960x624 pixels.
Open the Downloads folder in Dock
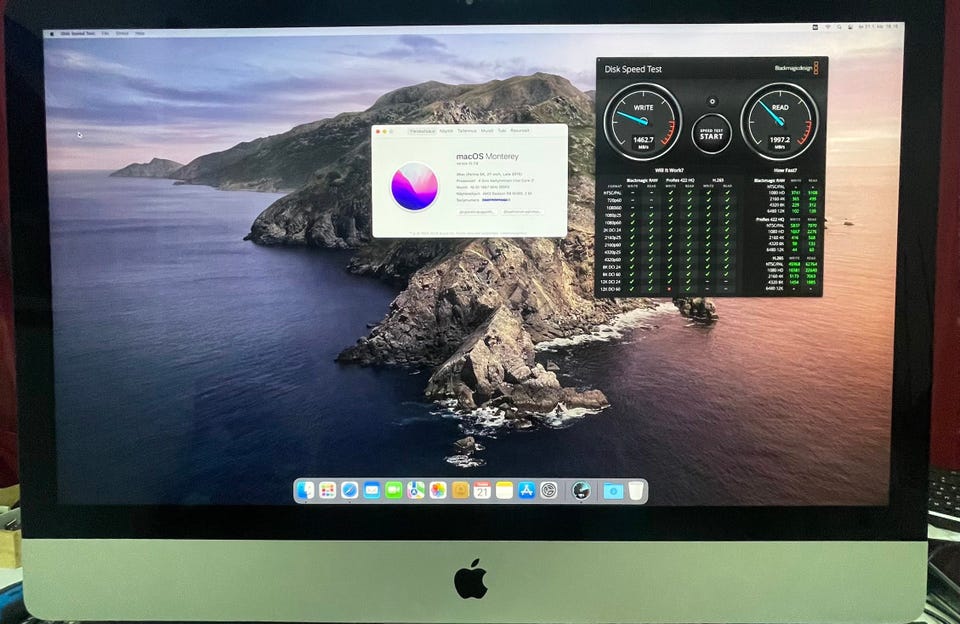coord(613,491)
